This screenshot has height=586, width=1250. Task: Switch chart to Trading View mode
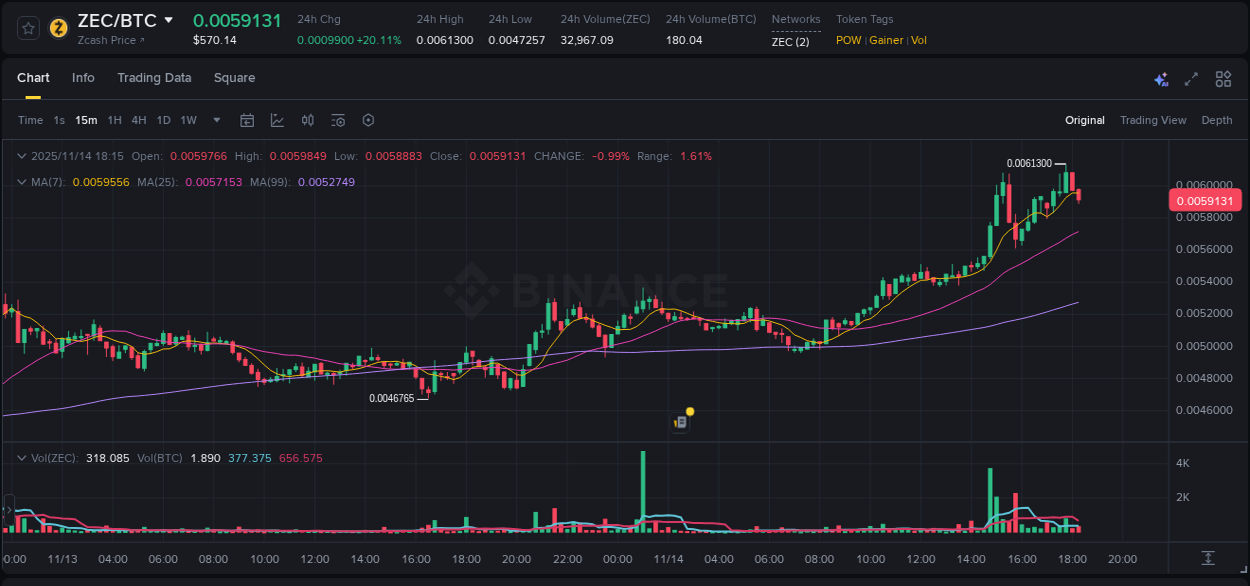tap(1153, 120)
